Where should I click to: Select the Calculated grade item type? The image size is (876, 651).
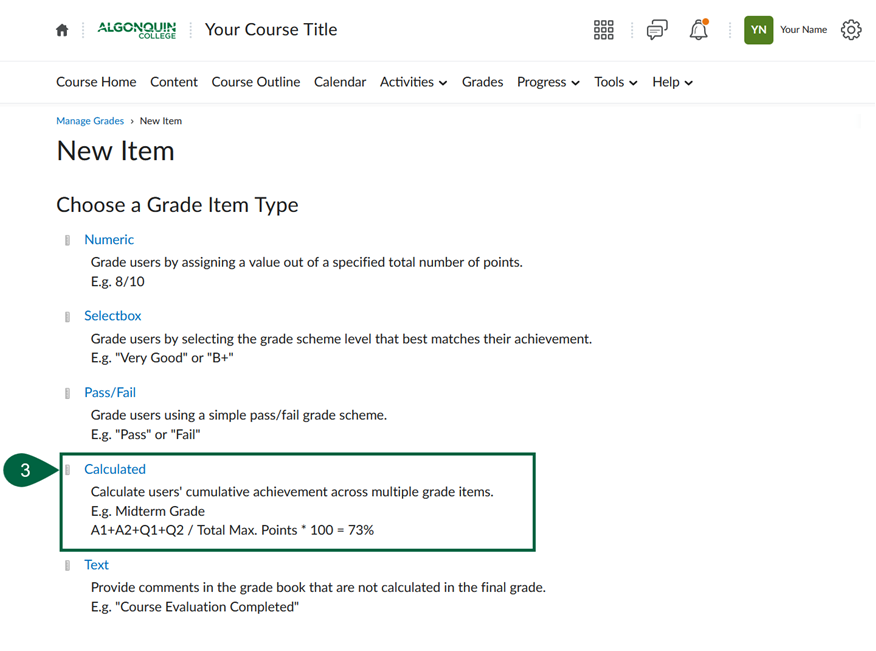(x=115, y=468)
